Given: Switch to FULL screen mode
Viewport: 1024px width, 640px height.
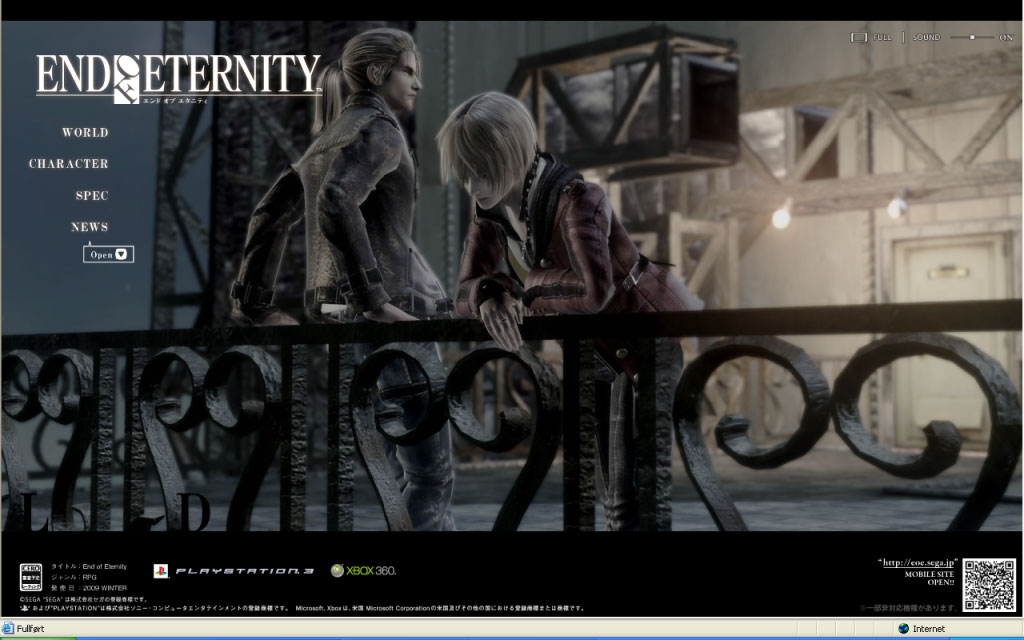Looking at the screenshot, I should coord(882,37).
